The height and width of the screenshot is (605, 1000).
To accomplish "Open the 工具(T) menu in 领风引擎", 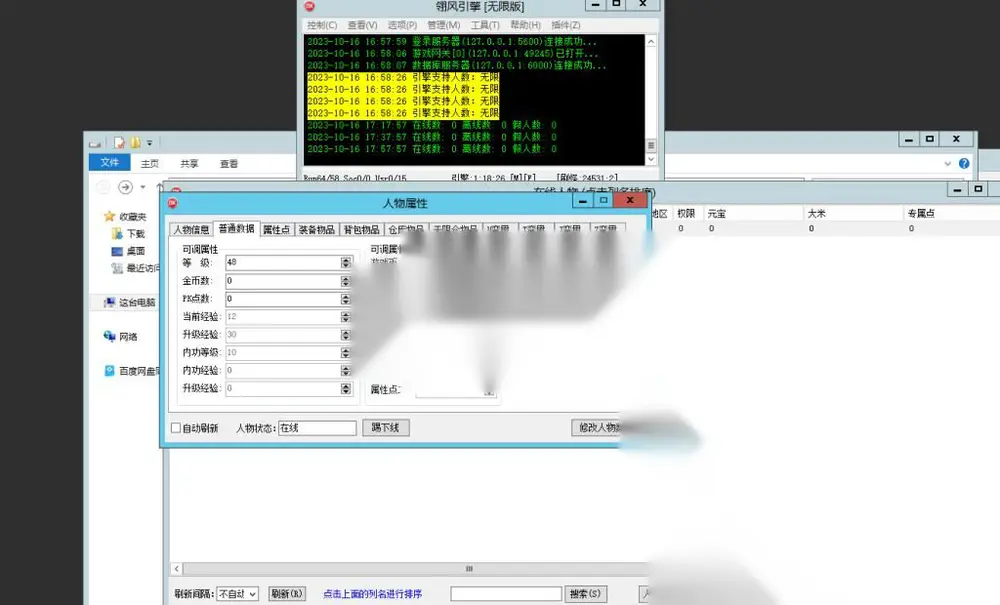I will [x=485, y=25].
